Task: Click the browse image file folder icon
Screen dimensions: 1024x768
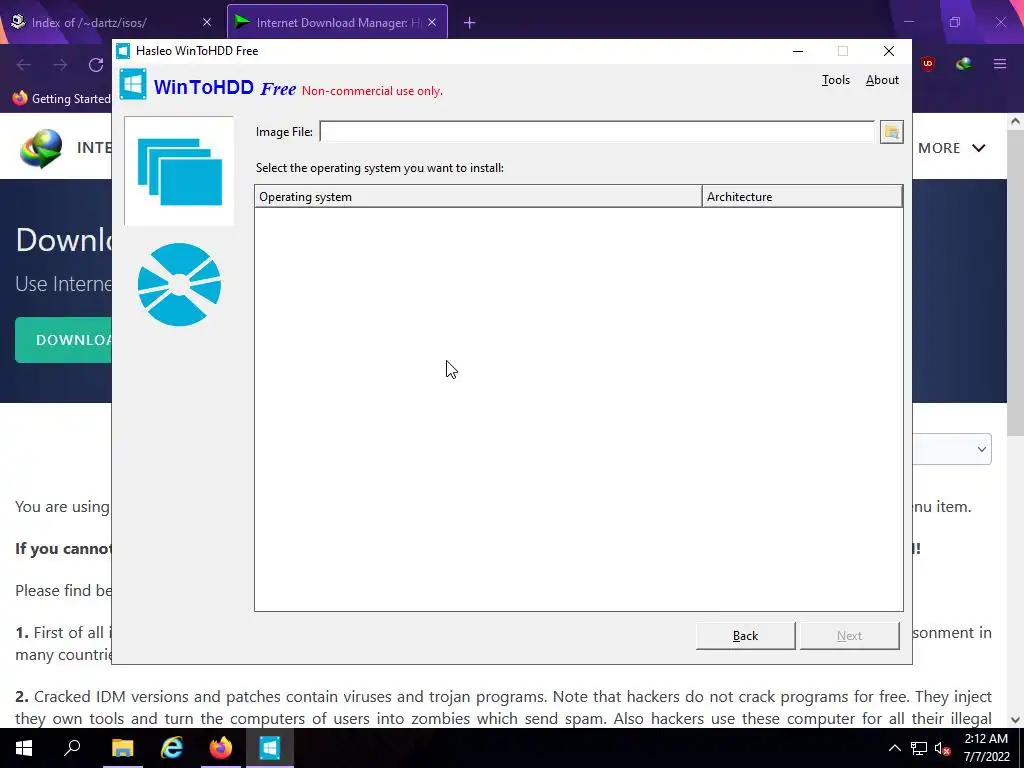Action: (891, 132)
